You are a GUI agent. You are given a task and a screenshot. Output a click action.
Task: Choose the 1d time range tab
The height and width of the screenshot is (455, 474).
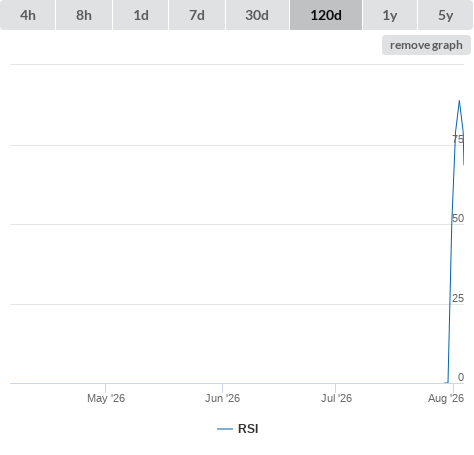click(x=141, y=15)
